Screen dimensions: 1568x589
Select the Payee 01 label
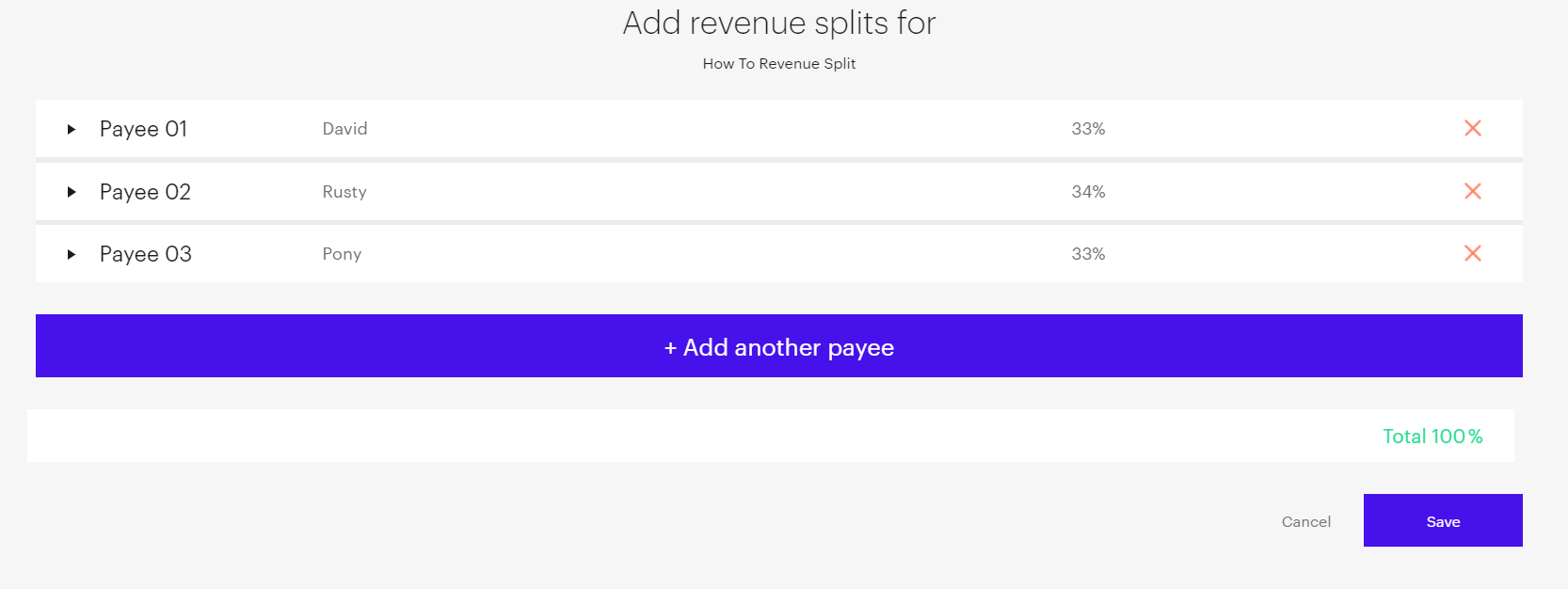(144, 129)
